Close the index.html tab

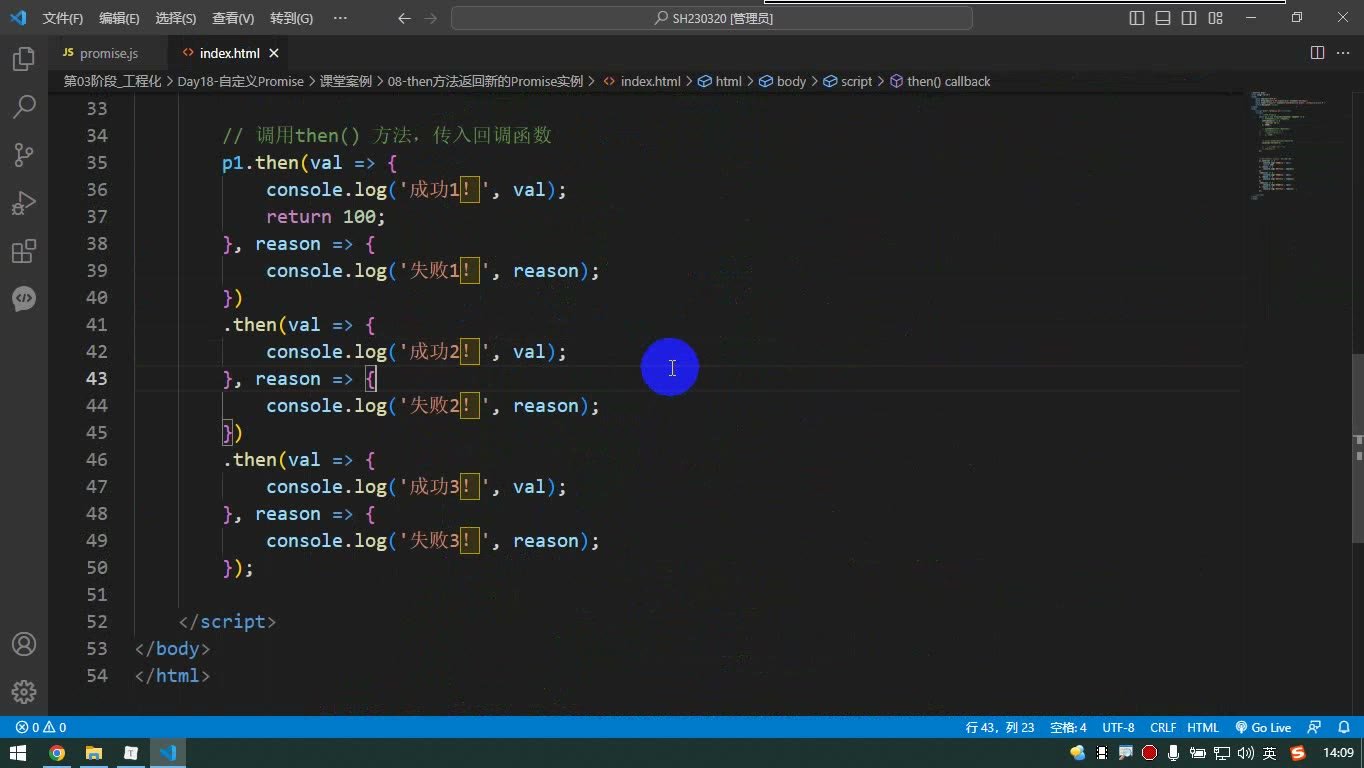[274, 53]
